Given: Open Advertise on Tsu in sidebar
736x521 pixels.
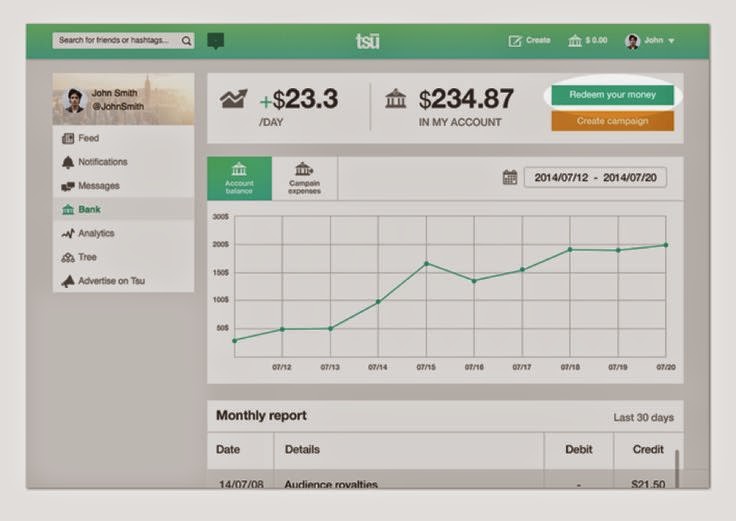Looking at the screenshot, I should [123, 281].
